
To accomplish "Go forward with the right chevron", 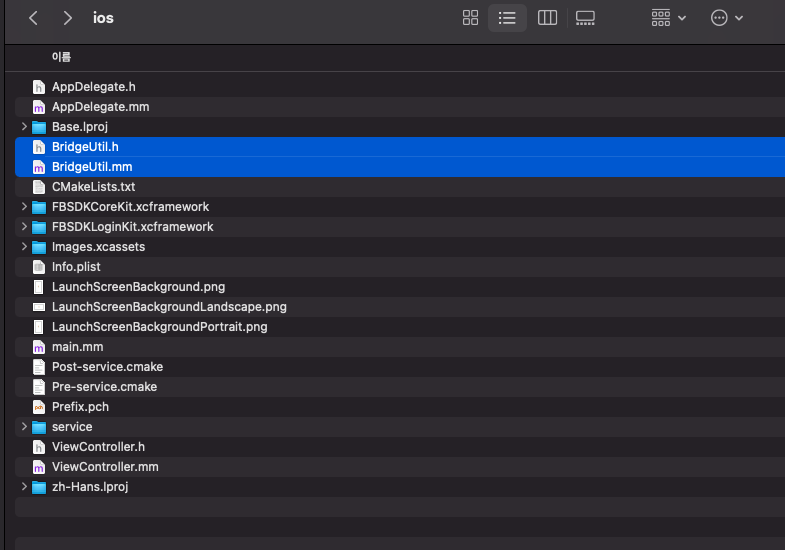I will [67, 18].
